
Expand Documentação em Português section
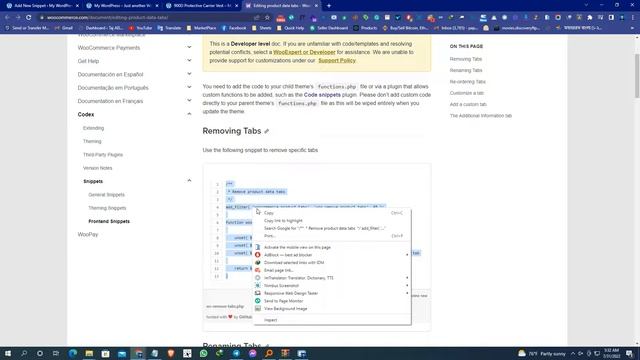point(189,87)
